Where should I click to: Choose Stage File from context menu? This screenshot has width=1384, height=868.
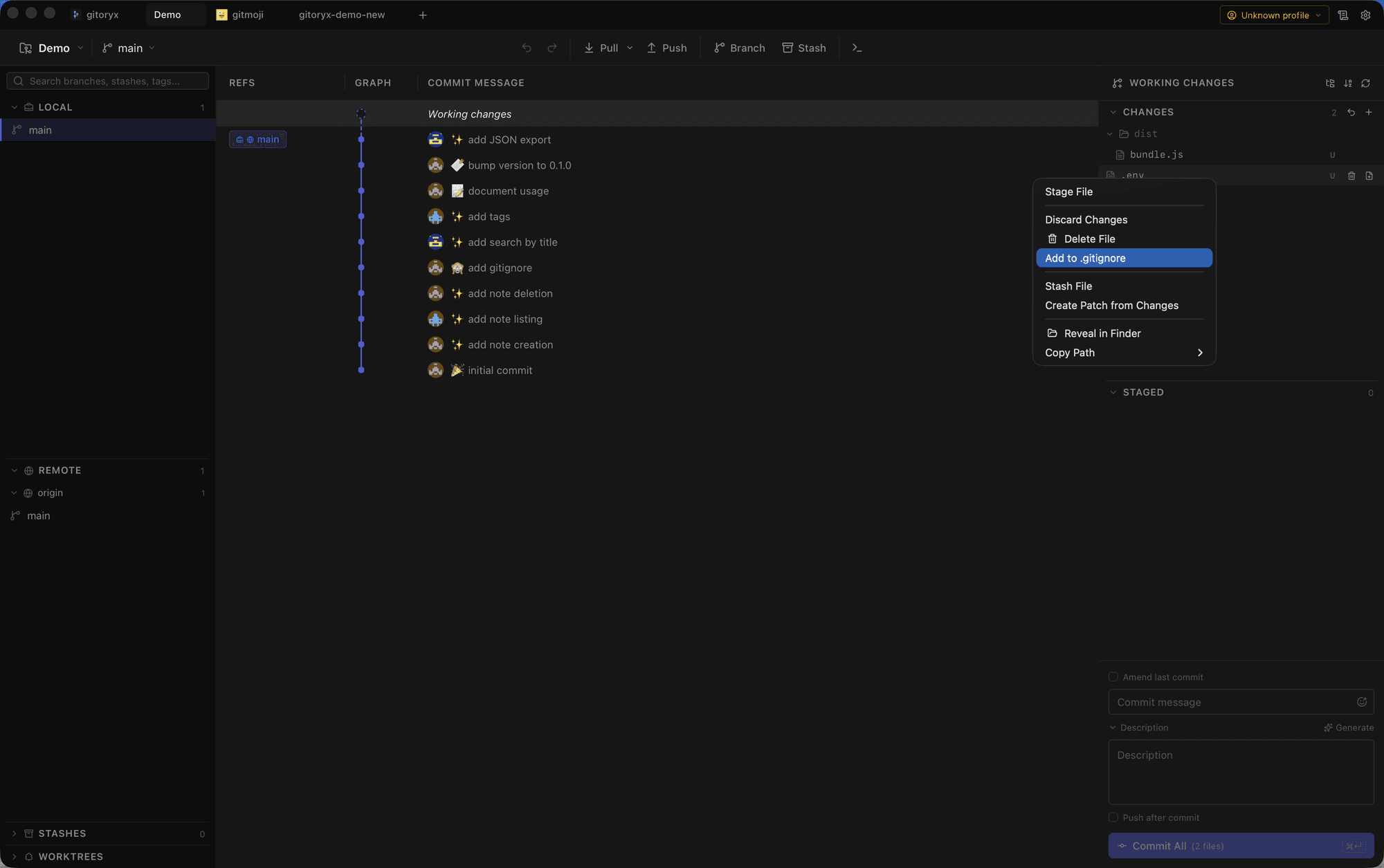coord(1124,192)
